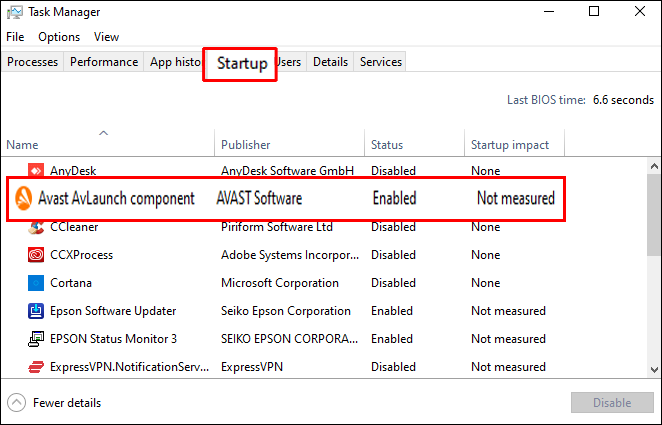The width and height of the screenshot is (662, 425).
Task: Sort by the Startup impact column
Action: [509, 145]
